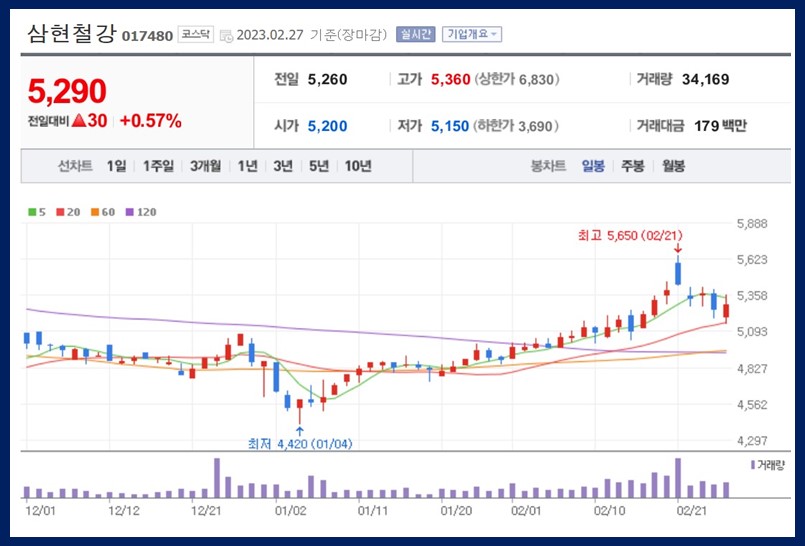Click the 02/21 date axis label
The width and height of the screenshot is (805, 546).
691,511
